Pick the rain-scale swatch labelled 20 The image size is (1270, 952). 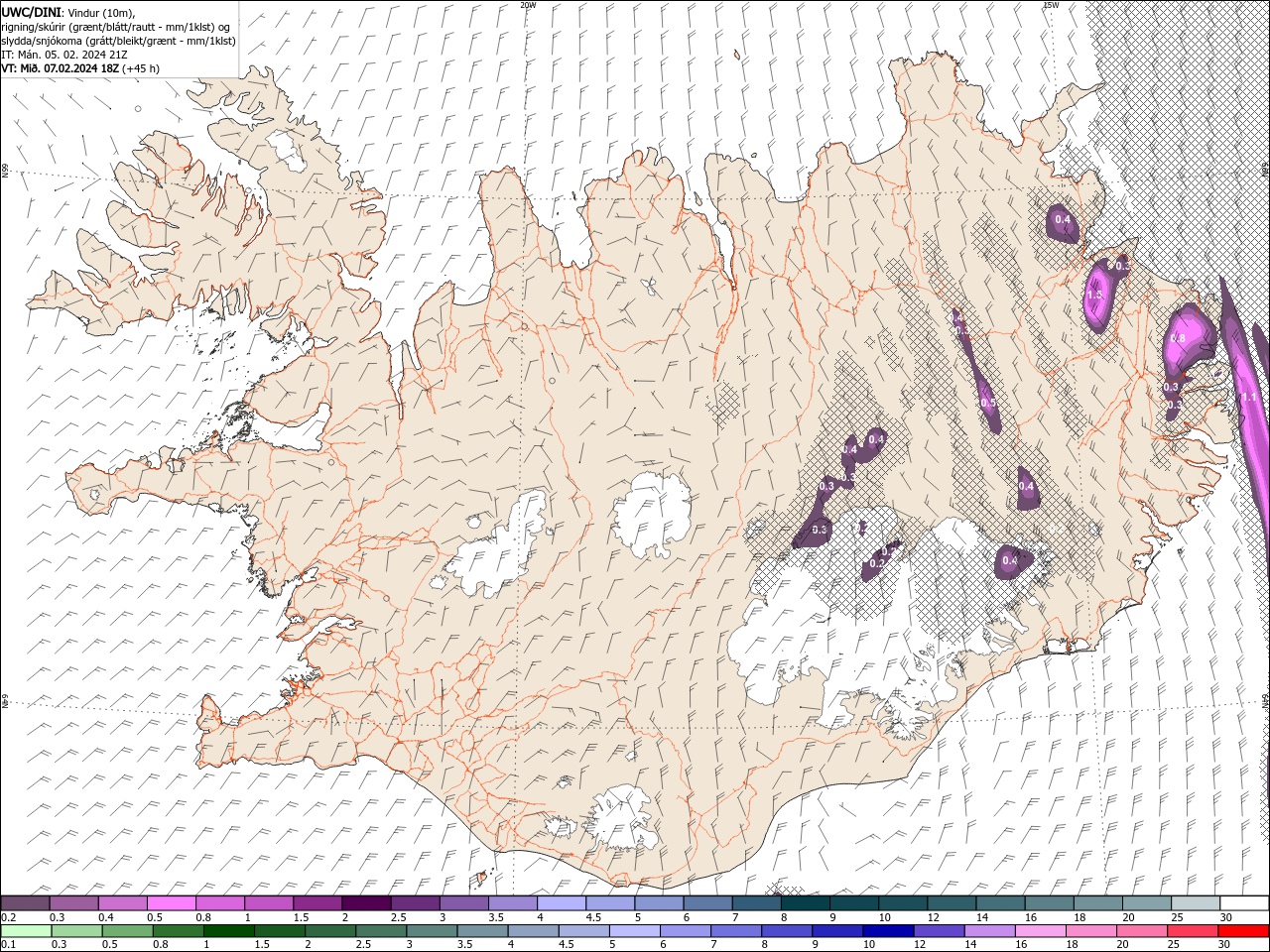[x=1142, y=931]
